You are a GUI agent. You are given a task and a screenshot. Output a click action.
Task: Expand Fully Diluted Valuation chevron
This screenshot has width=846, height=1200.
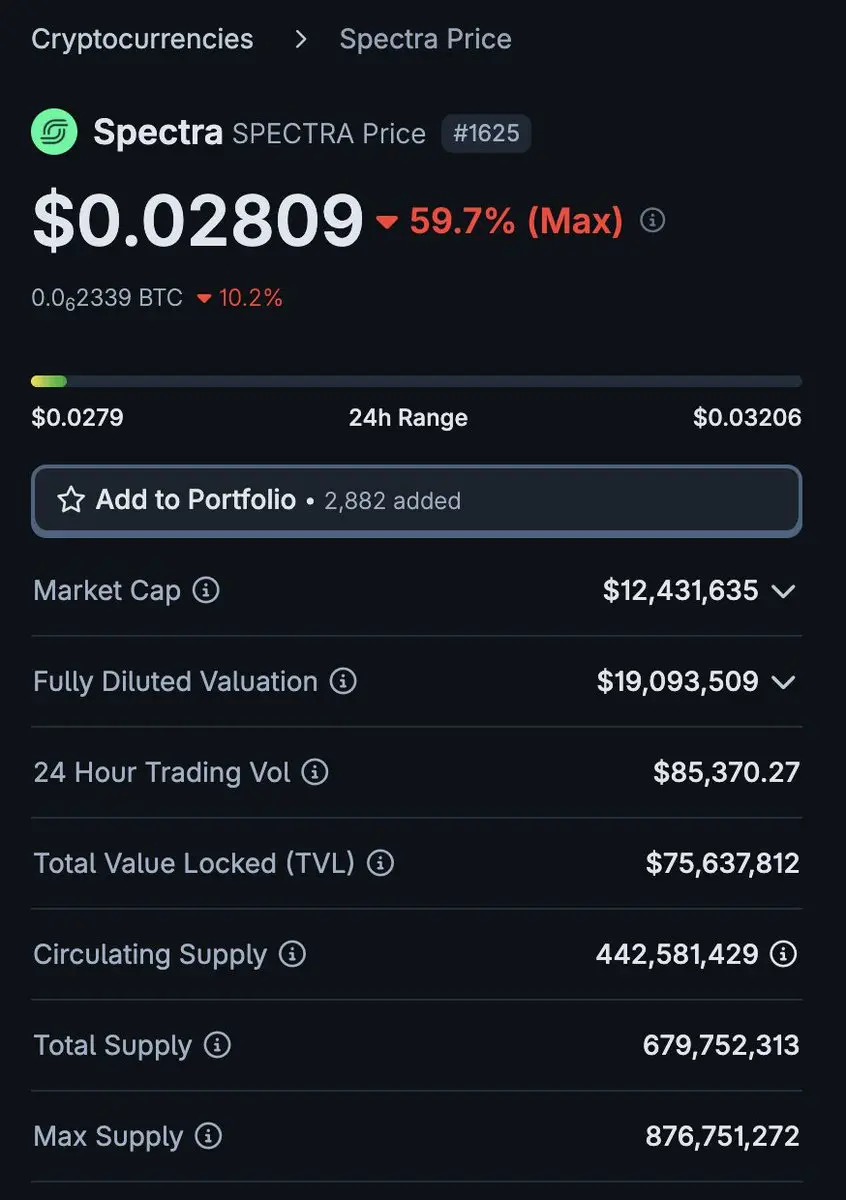784,682
